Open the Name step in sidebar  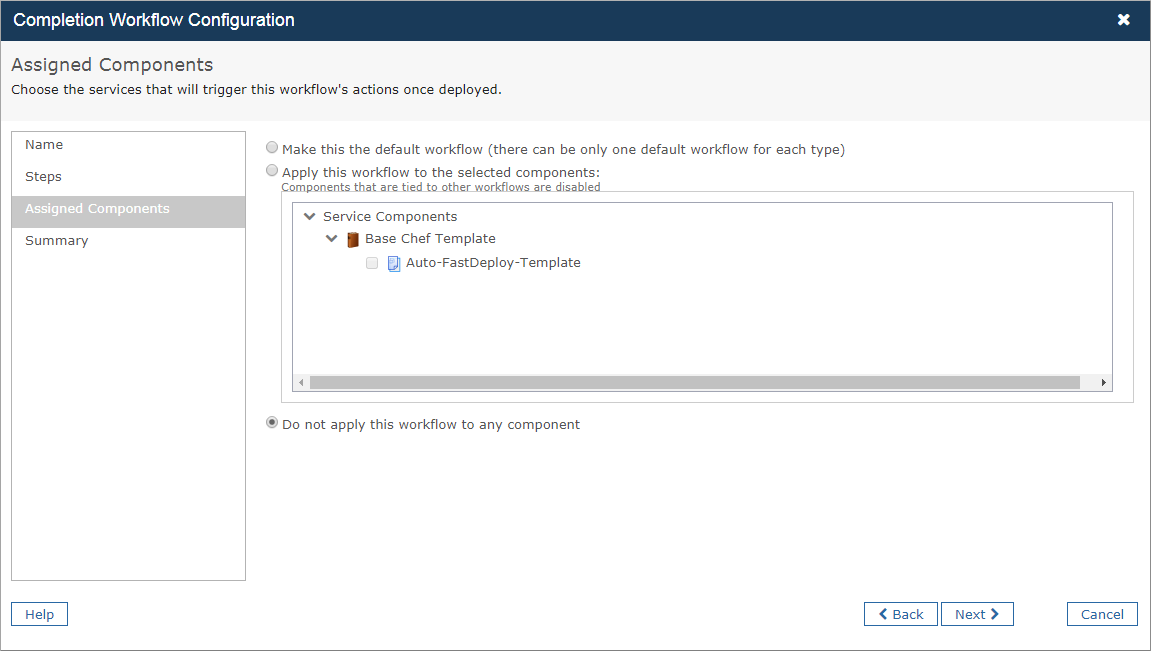(44, 145)
